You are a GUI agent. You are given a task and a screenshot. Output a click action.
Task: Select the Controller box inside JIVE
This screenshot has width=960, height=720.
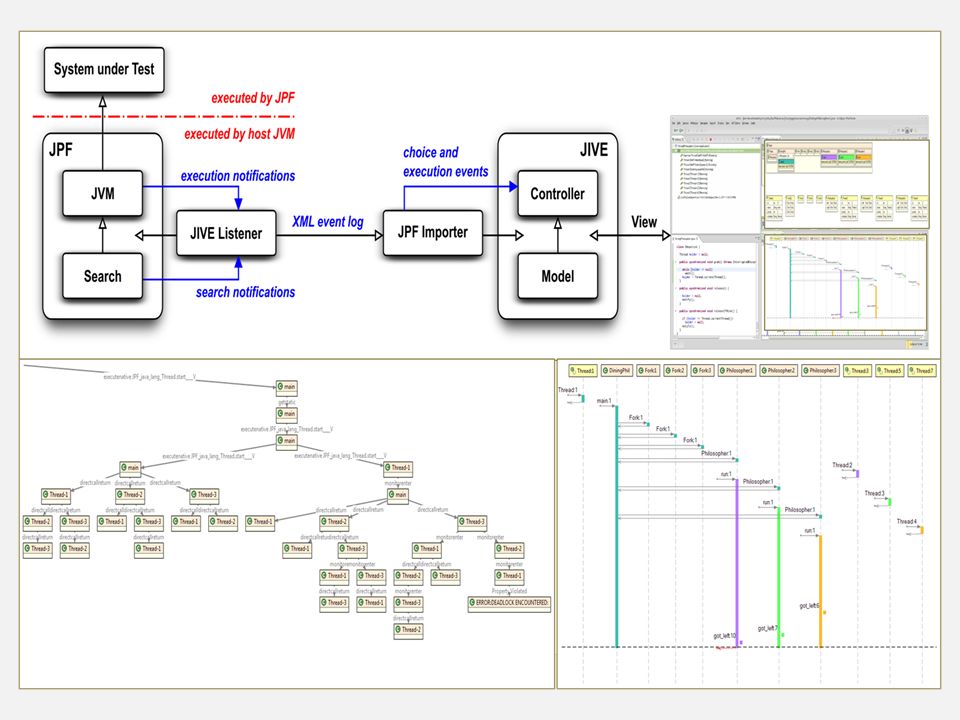click(557, 193)
